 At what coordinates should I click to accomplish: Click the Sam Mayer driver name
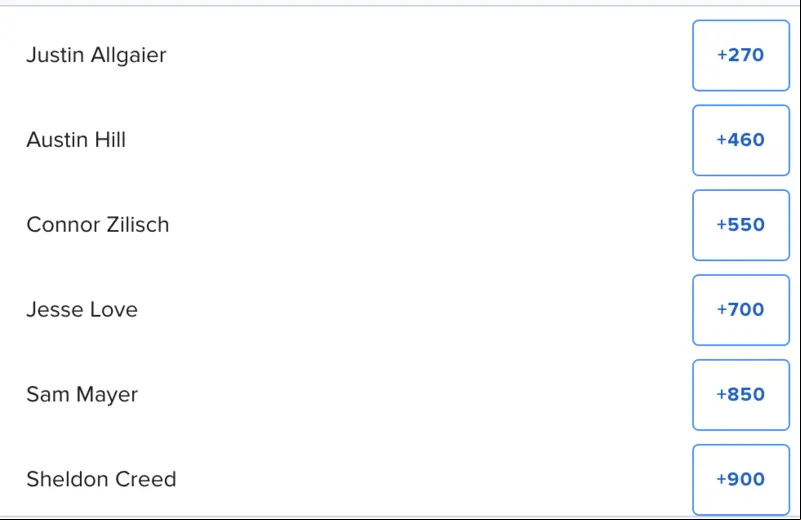[82, 395]
